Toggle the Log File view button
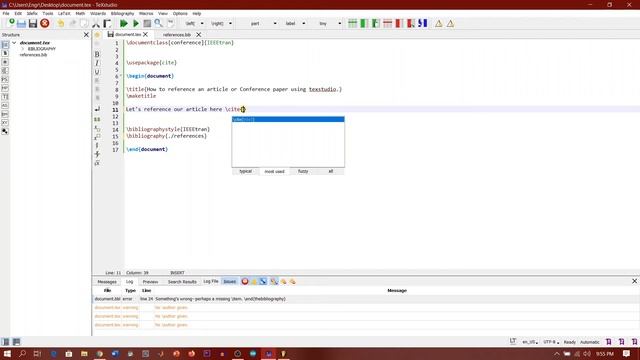 pos(211,281)
